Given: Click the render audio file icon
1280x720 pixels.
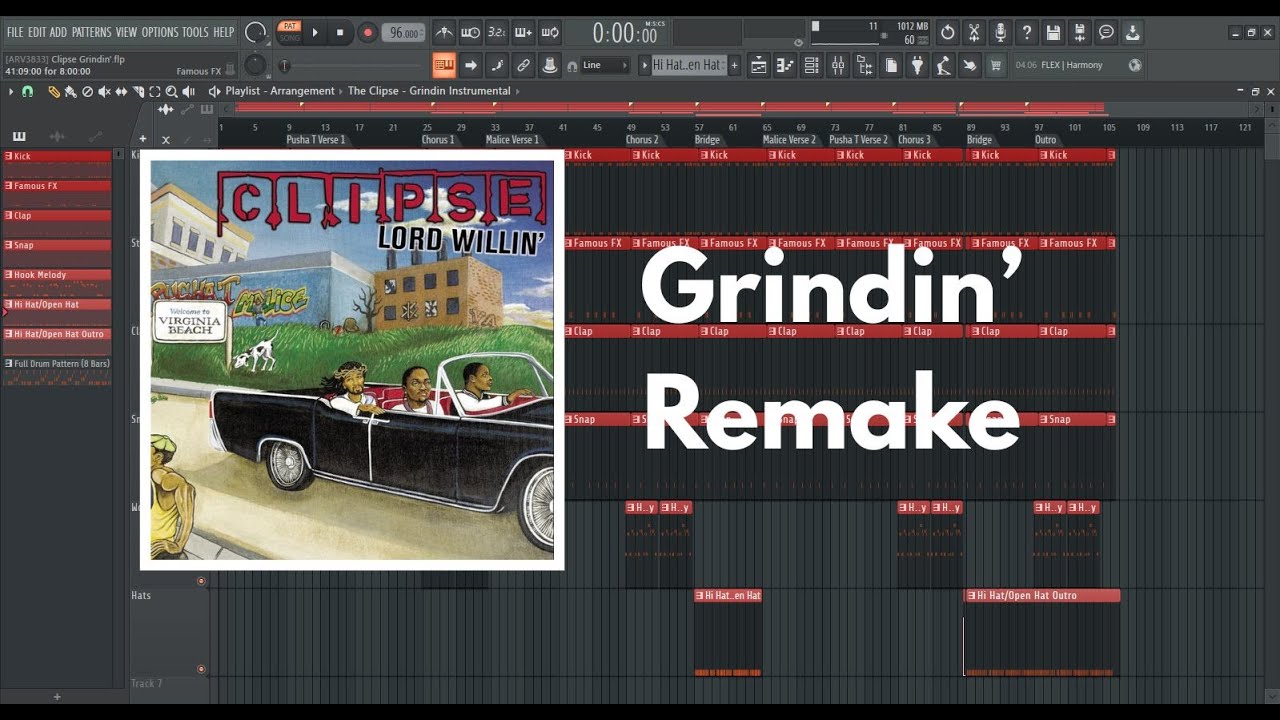Looking at the screenshot, I should click(x=1079, y=32).
